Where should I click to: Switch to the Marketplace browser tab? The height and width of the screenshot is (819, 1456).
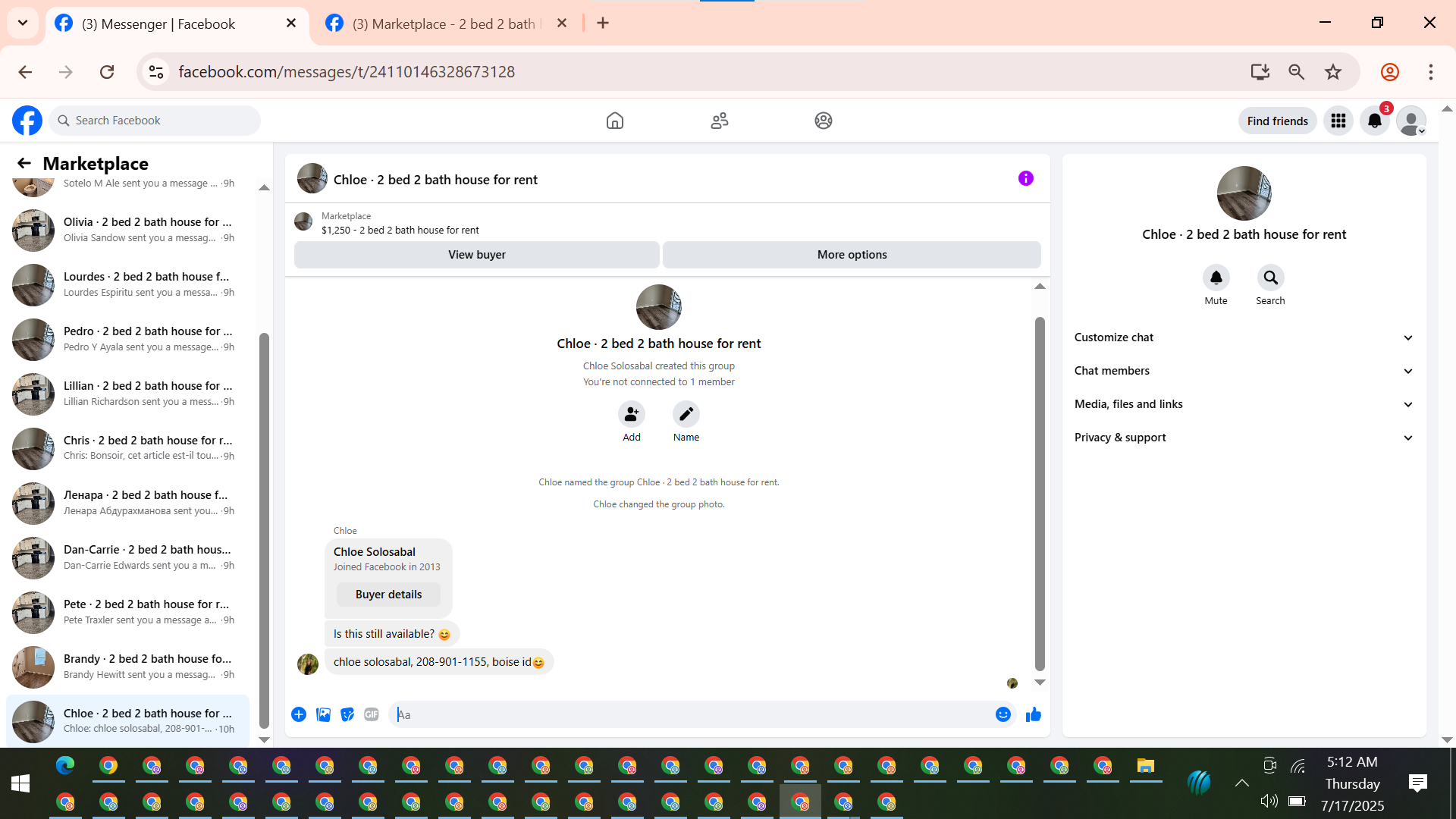tap(444, 24)
